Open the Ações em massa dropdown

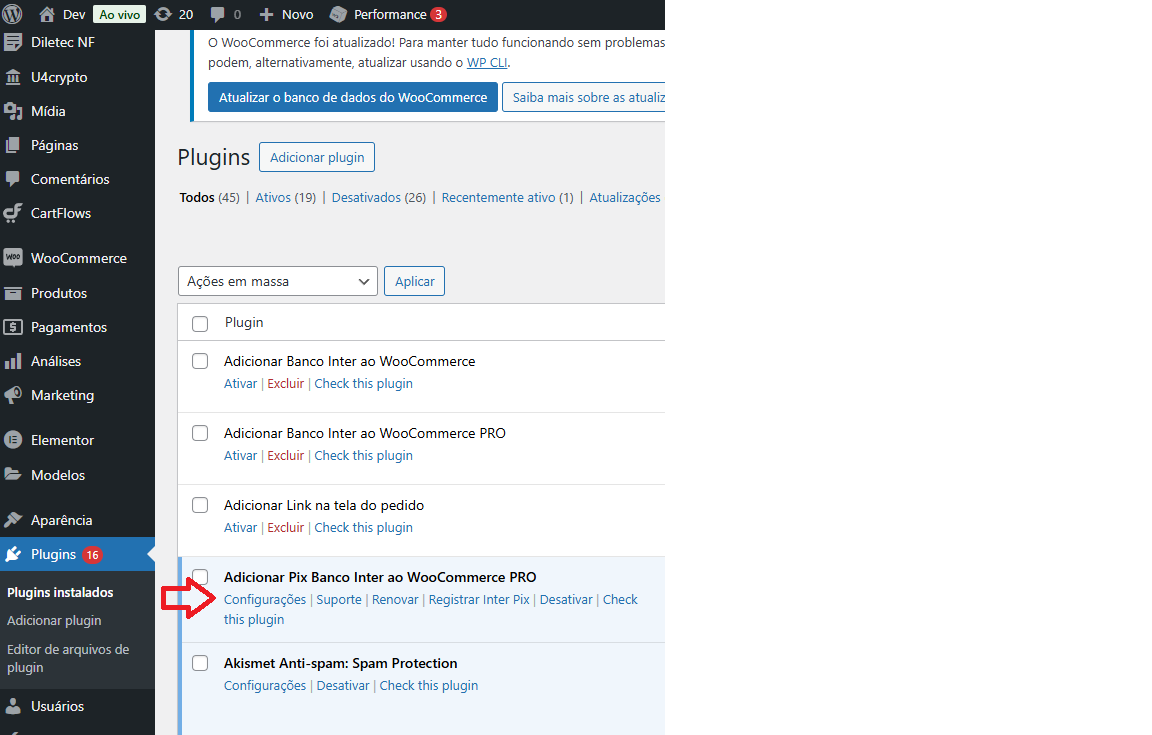(x=277, y=281)
